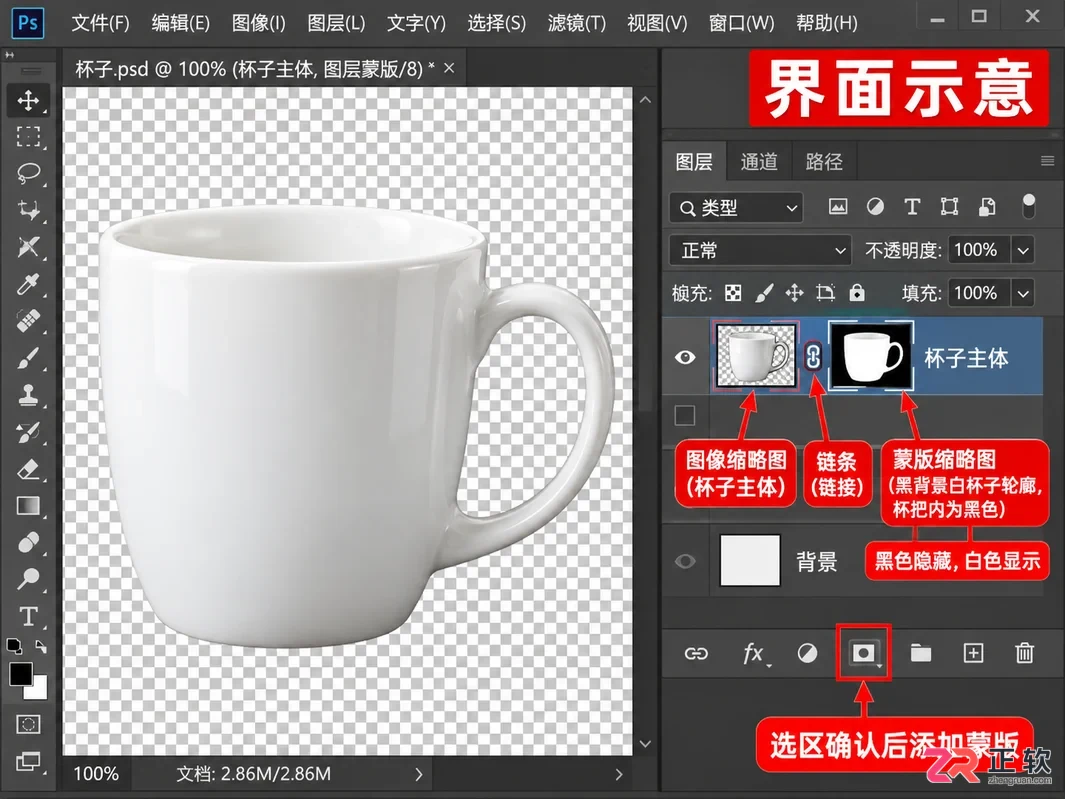1065x799 pixels.
Task: Select 杯子主体 layer image thumbnail
Action: tap(755, 357)
